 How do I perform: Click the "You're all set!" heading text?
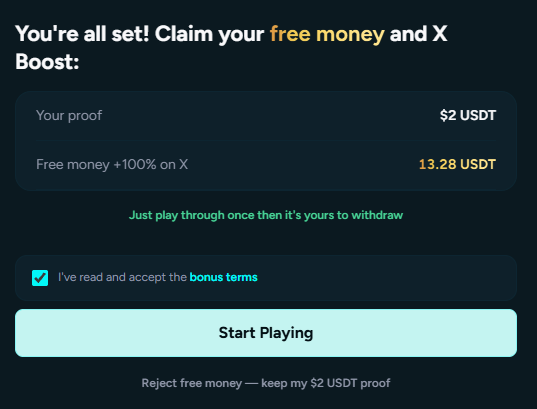pyautogui.click(x=82, y=34)
